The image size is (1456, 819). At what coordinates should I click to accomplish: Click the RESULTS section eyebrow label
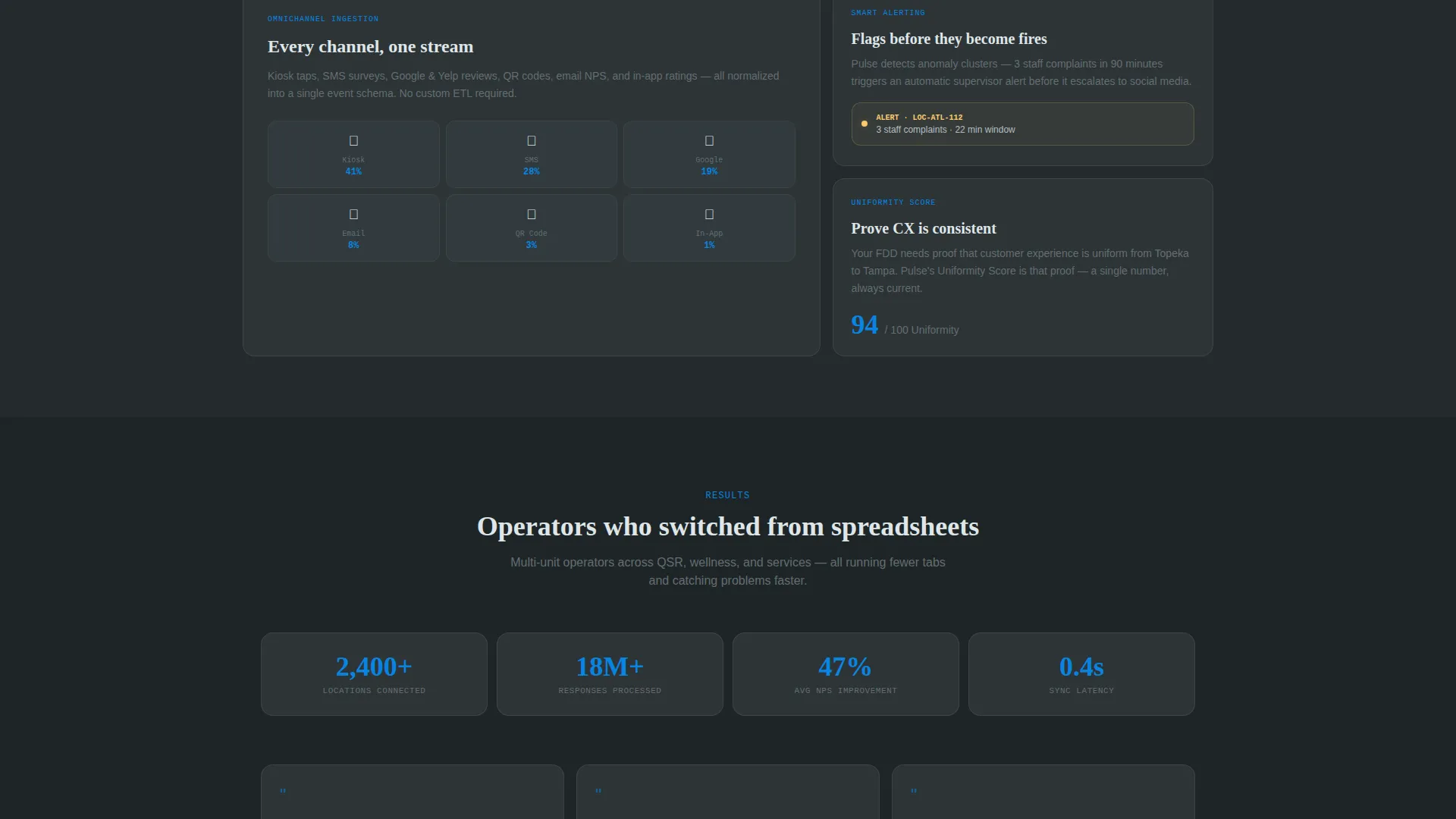tap(727, 495)
